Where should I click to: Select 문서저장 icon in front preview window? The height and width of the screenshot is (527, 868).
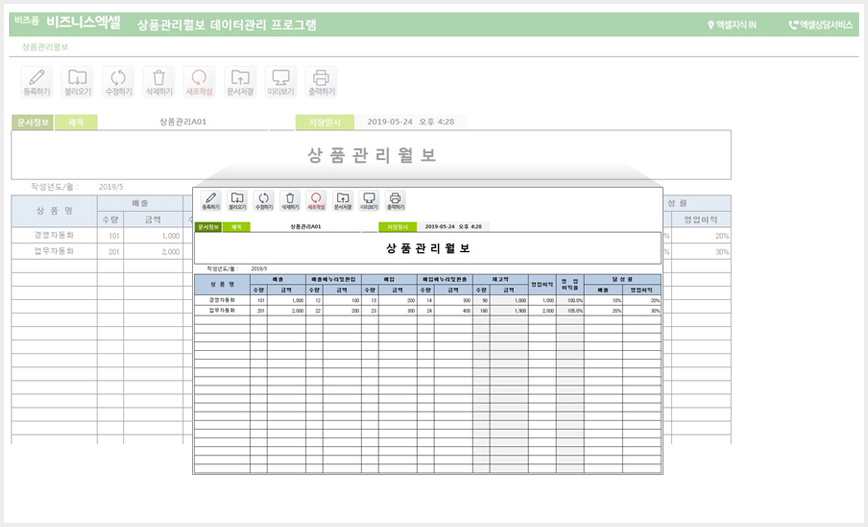coord(343,200)
